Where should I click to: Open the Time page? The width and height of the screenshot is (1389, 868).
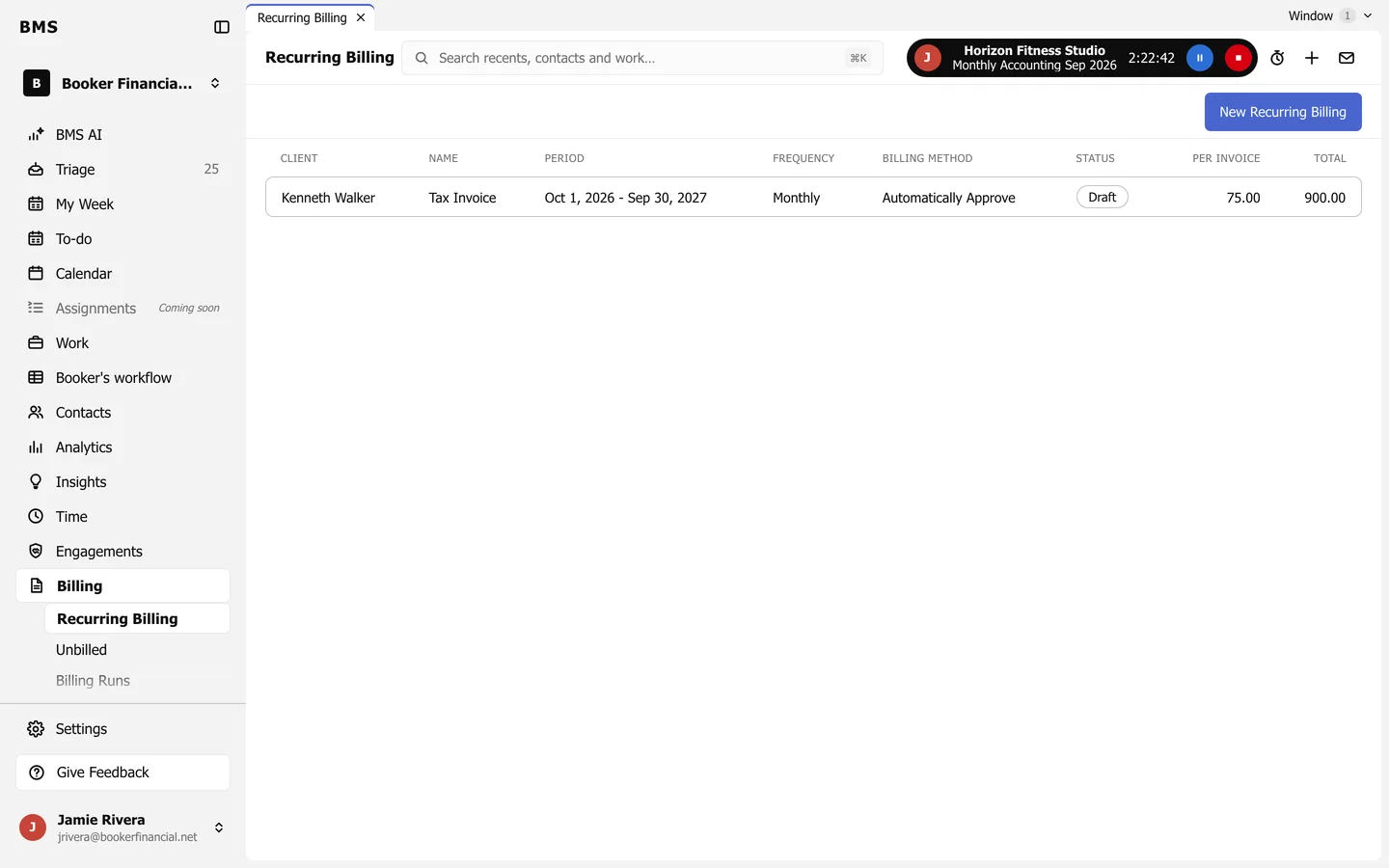click(123, 516)
